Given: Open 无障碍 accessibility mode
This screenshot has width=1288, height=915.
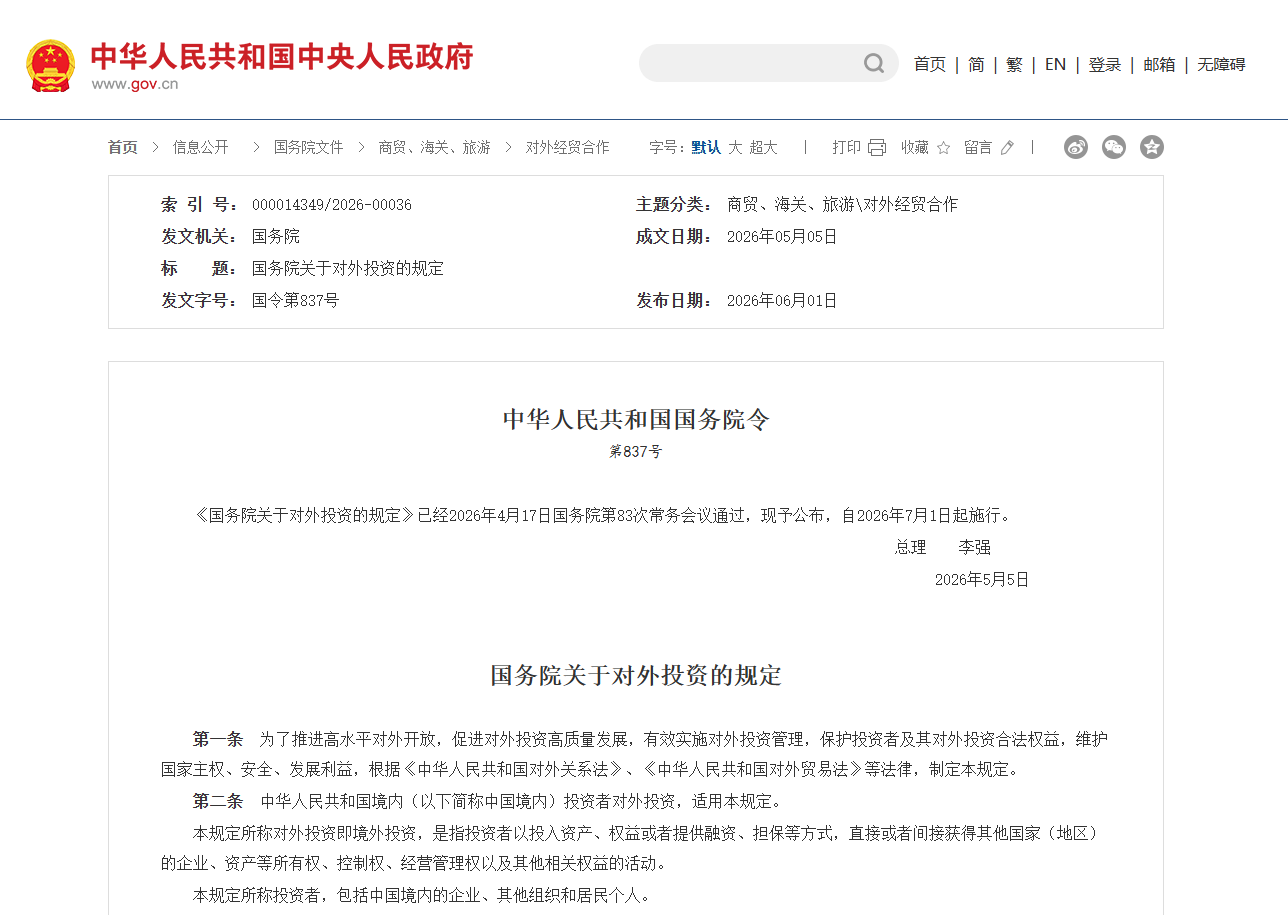Looking at the screenshot, I should [x=1221, y=64].
